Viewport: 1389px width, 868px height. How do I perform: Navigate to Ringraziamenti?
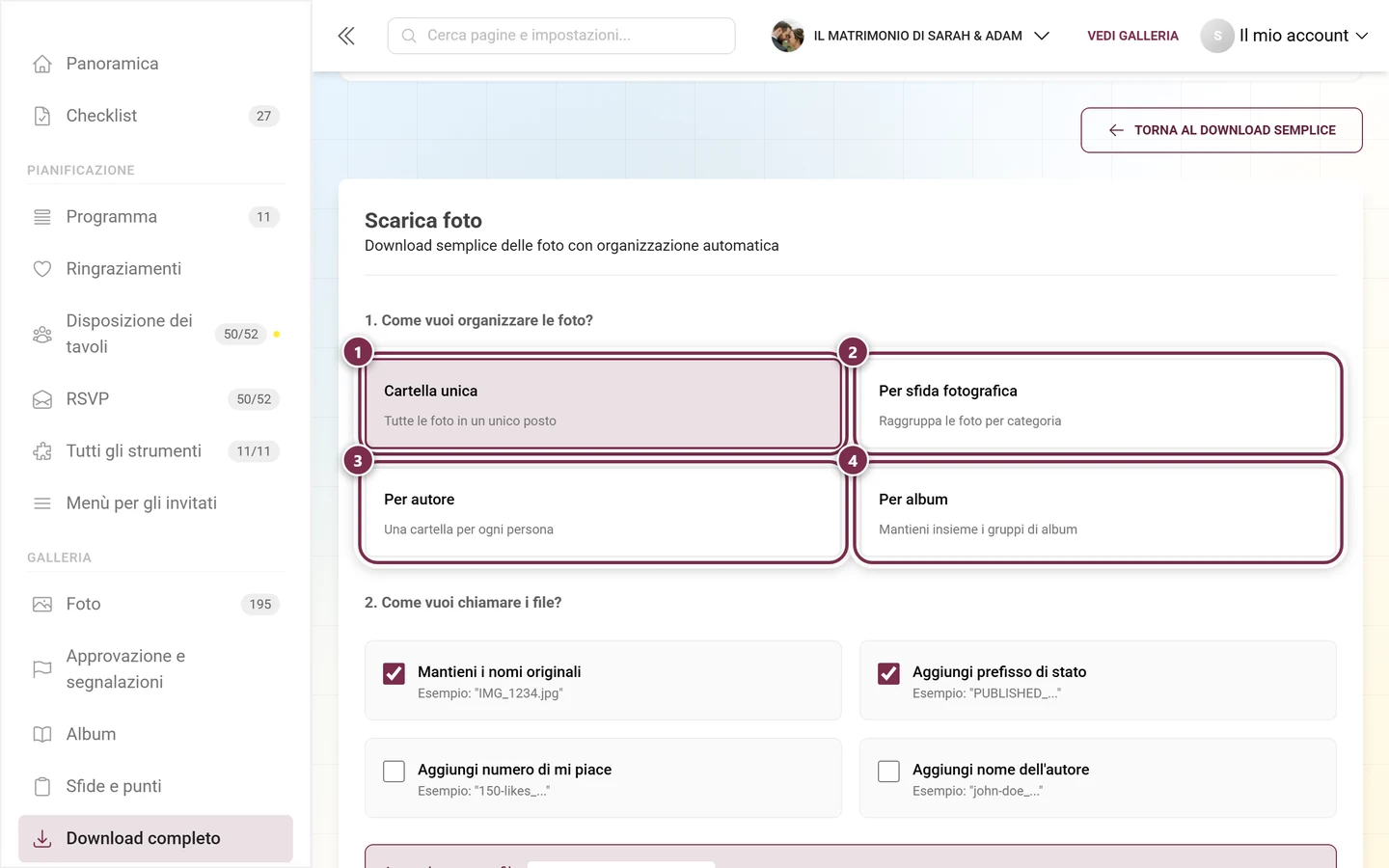tap(155, 269)
